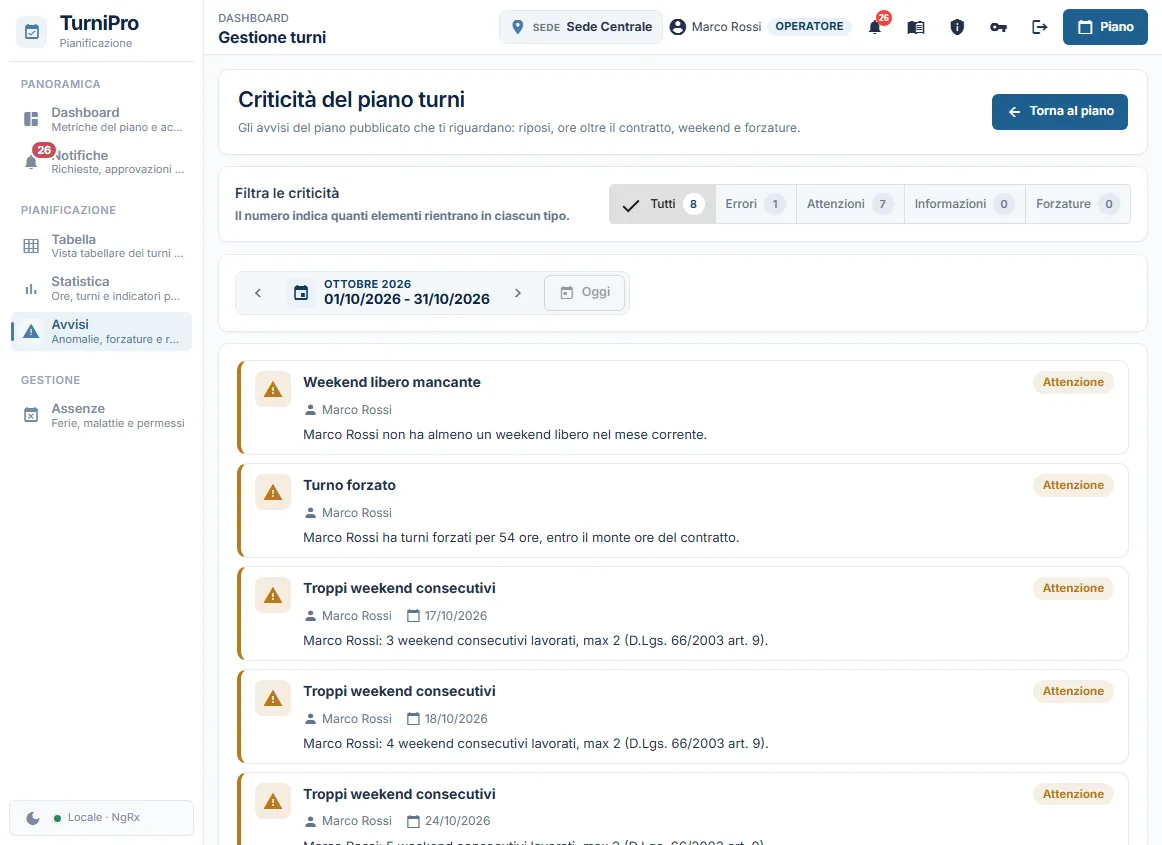Click the person icon in Weekend libero mancante card
Image resolution: width=1162 pixels, height=845 pixels.
click(311, 410)
